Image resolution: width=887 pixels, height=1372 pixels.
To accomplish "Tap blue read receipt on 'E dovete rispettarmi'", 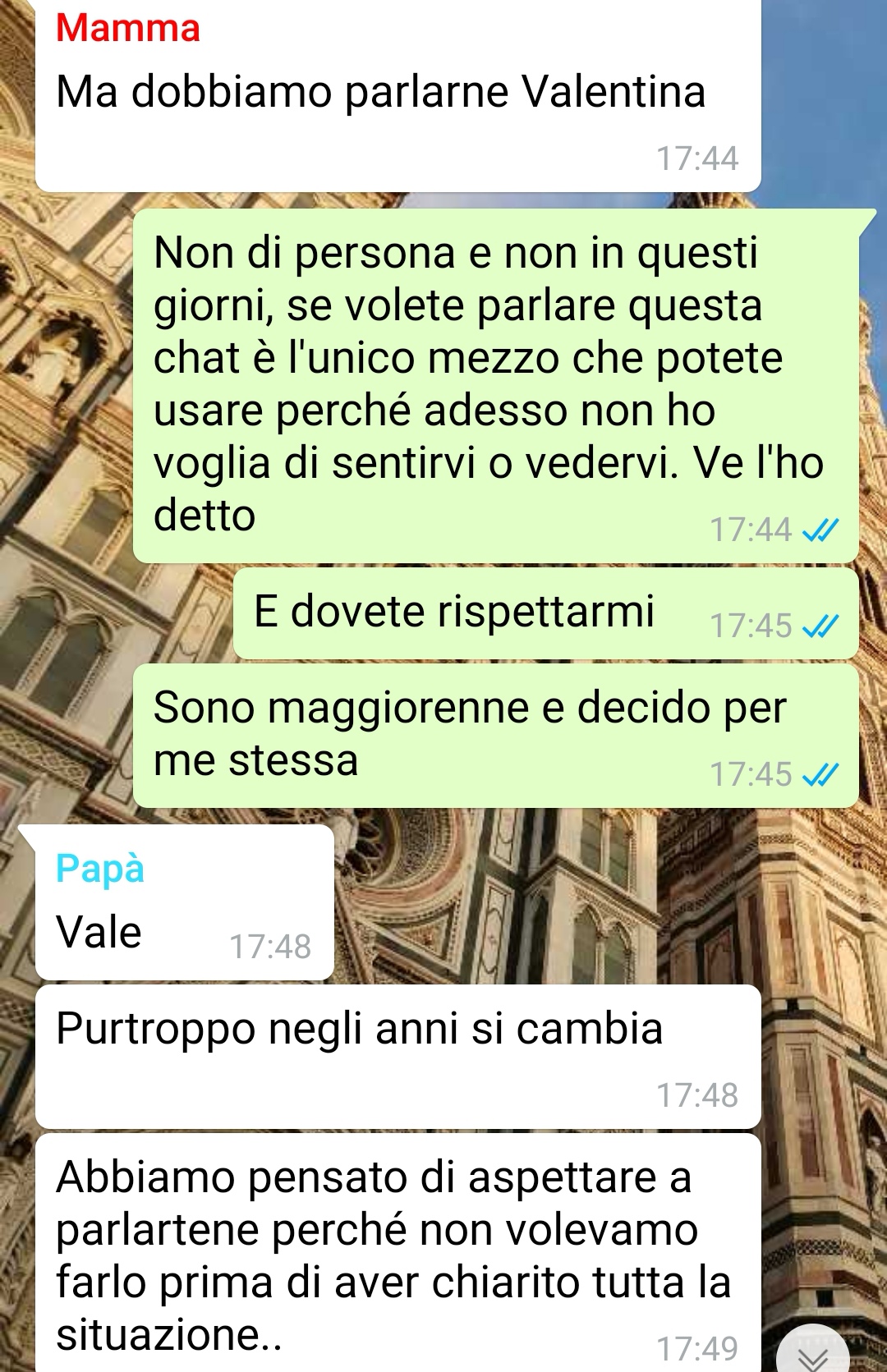I will pos(820,627).
